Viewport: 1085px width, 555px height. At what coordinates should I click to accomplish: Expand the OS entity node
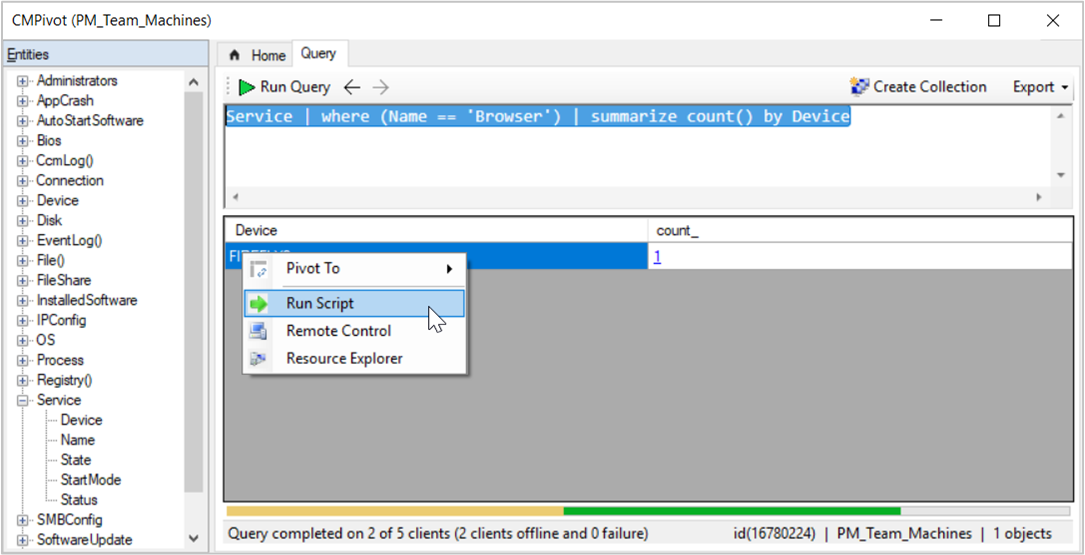click(x=24, y=341)
